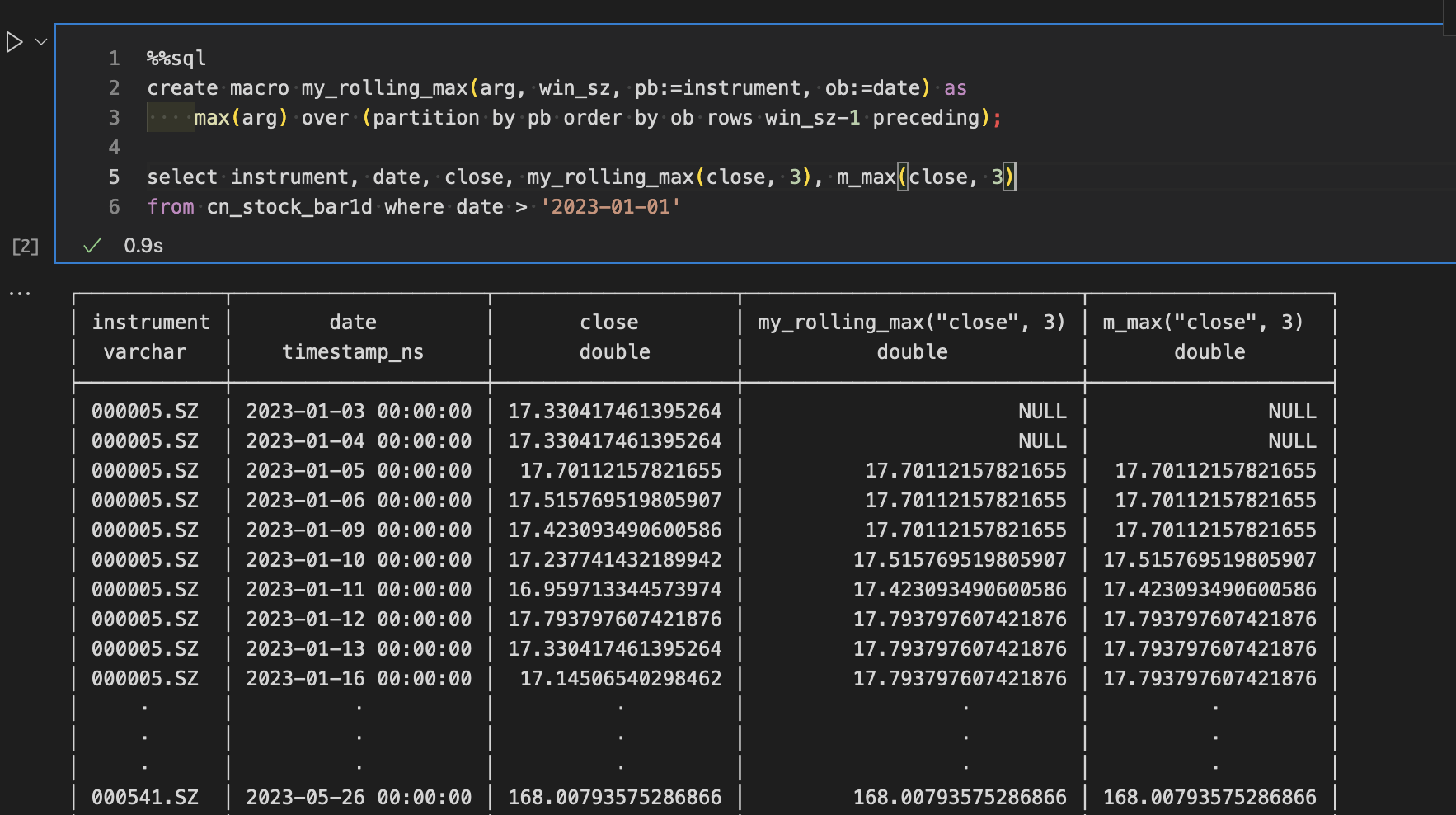Run the SQL cell with play button

tap(14, 42)
